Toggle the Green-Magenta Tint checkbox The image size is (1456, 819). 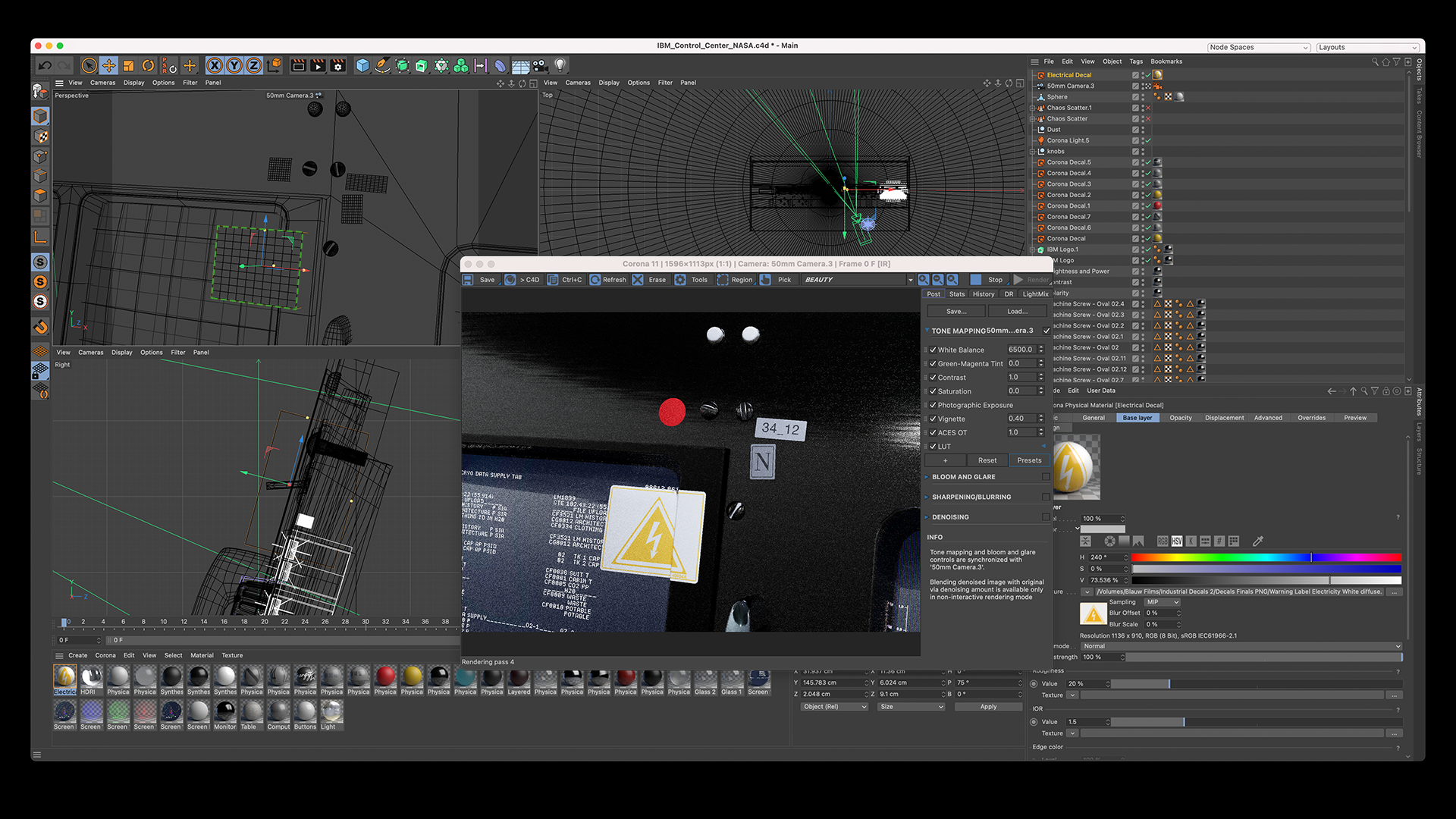[933, 363]
